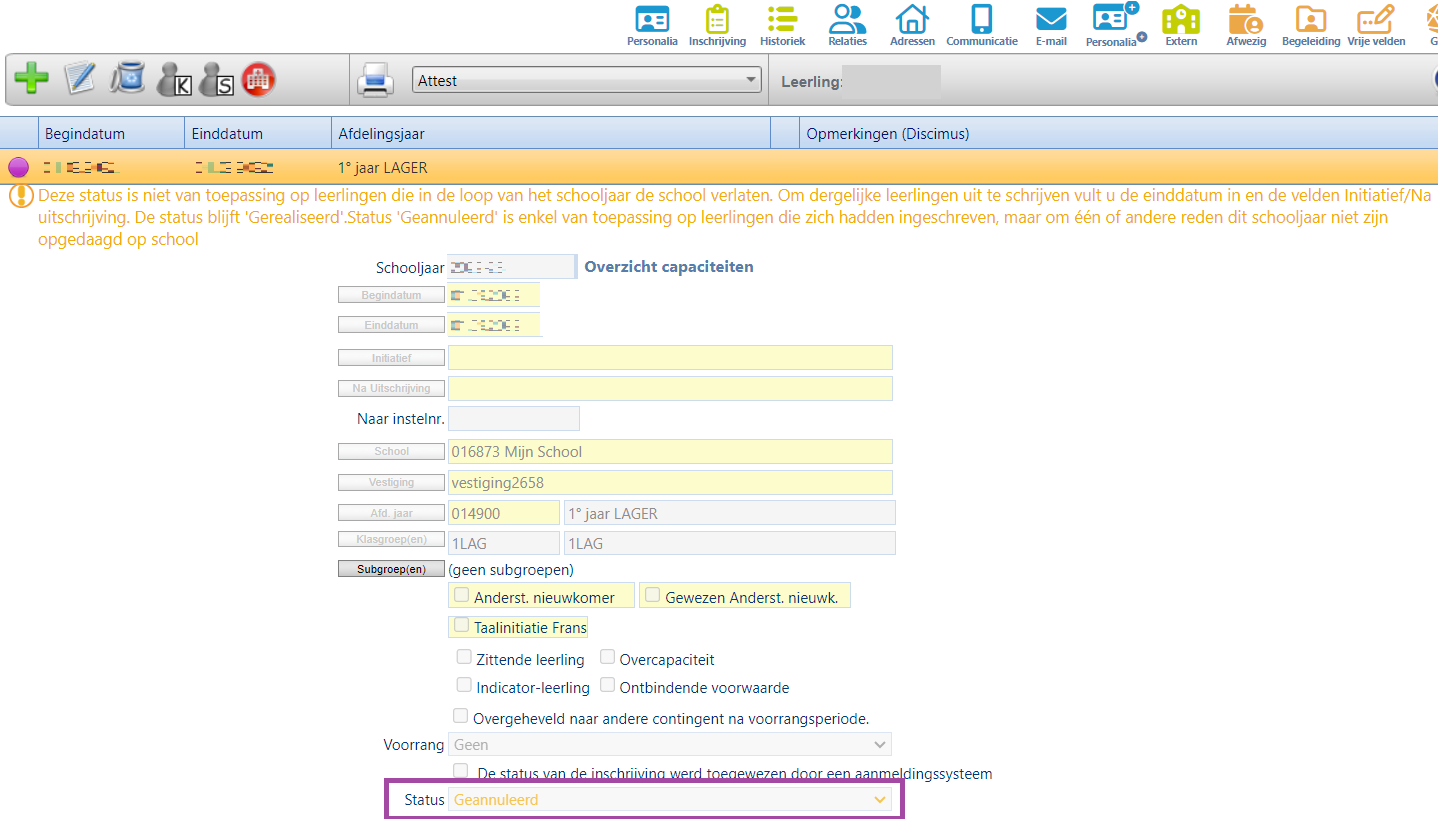The height and width of the screenshot is (819, 1438).
Task: Click the notepad edit icon
Action: pos(79,79)
